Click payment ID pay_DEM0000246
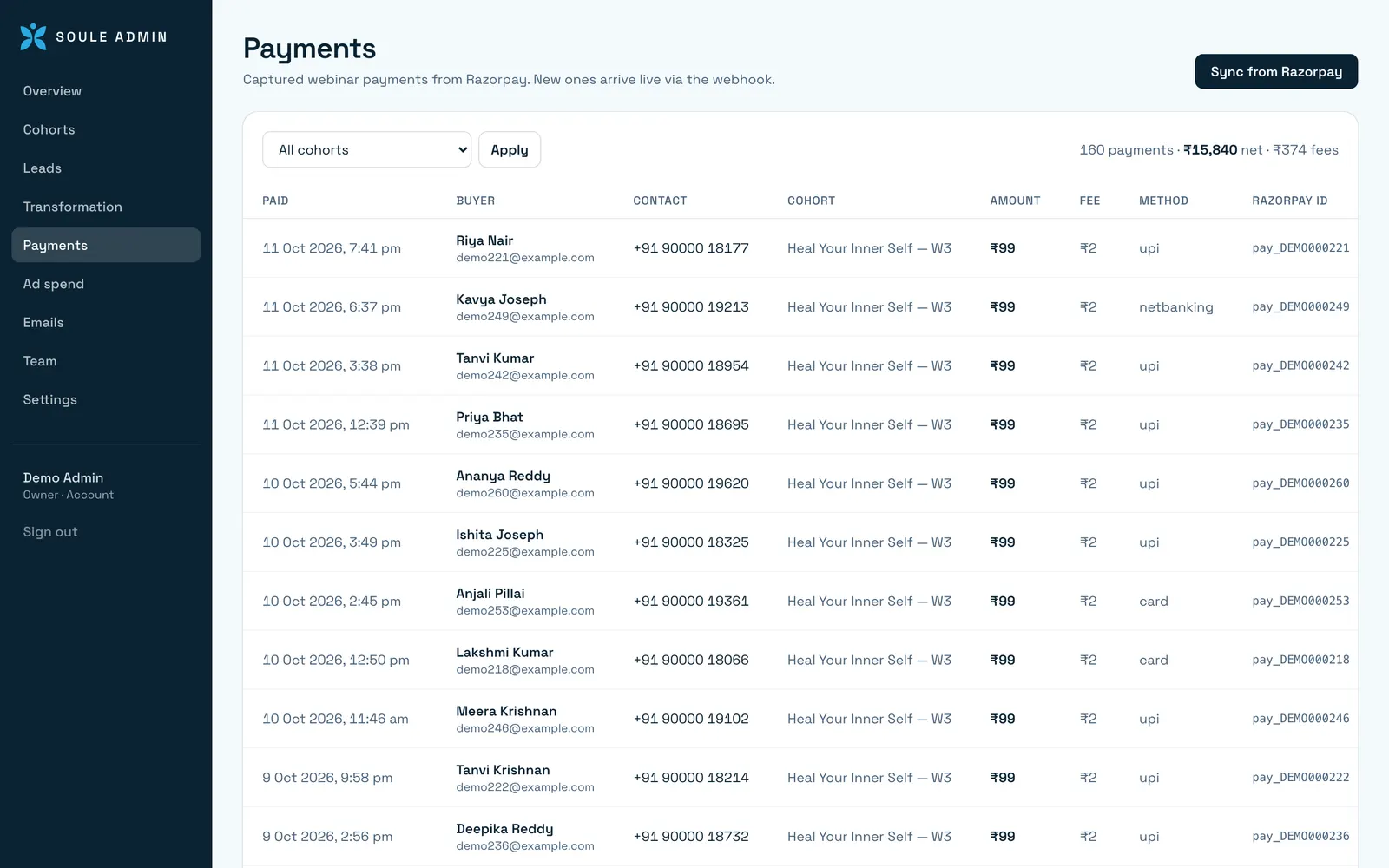 (1300, 719)
